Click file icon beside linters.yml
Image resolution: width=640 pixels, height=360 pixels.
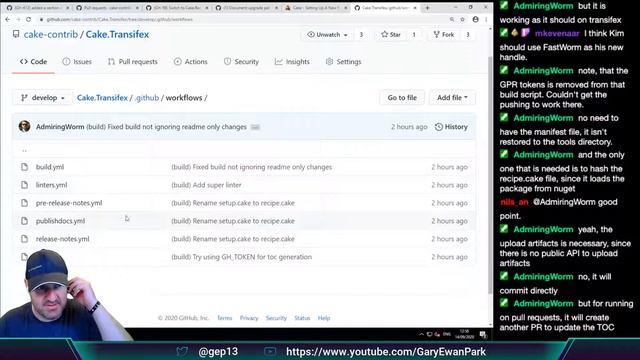24,185
